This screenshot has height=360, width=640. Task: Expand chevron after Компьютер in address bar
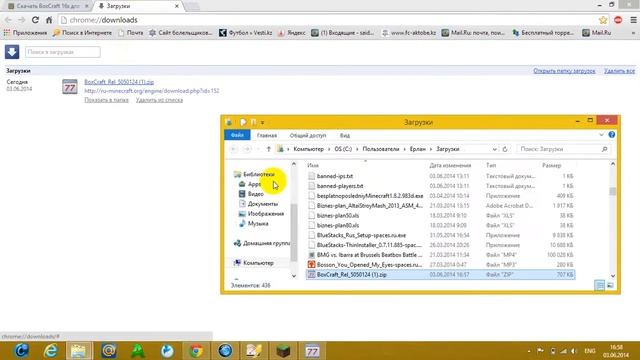[x=329, y=149]
